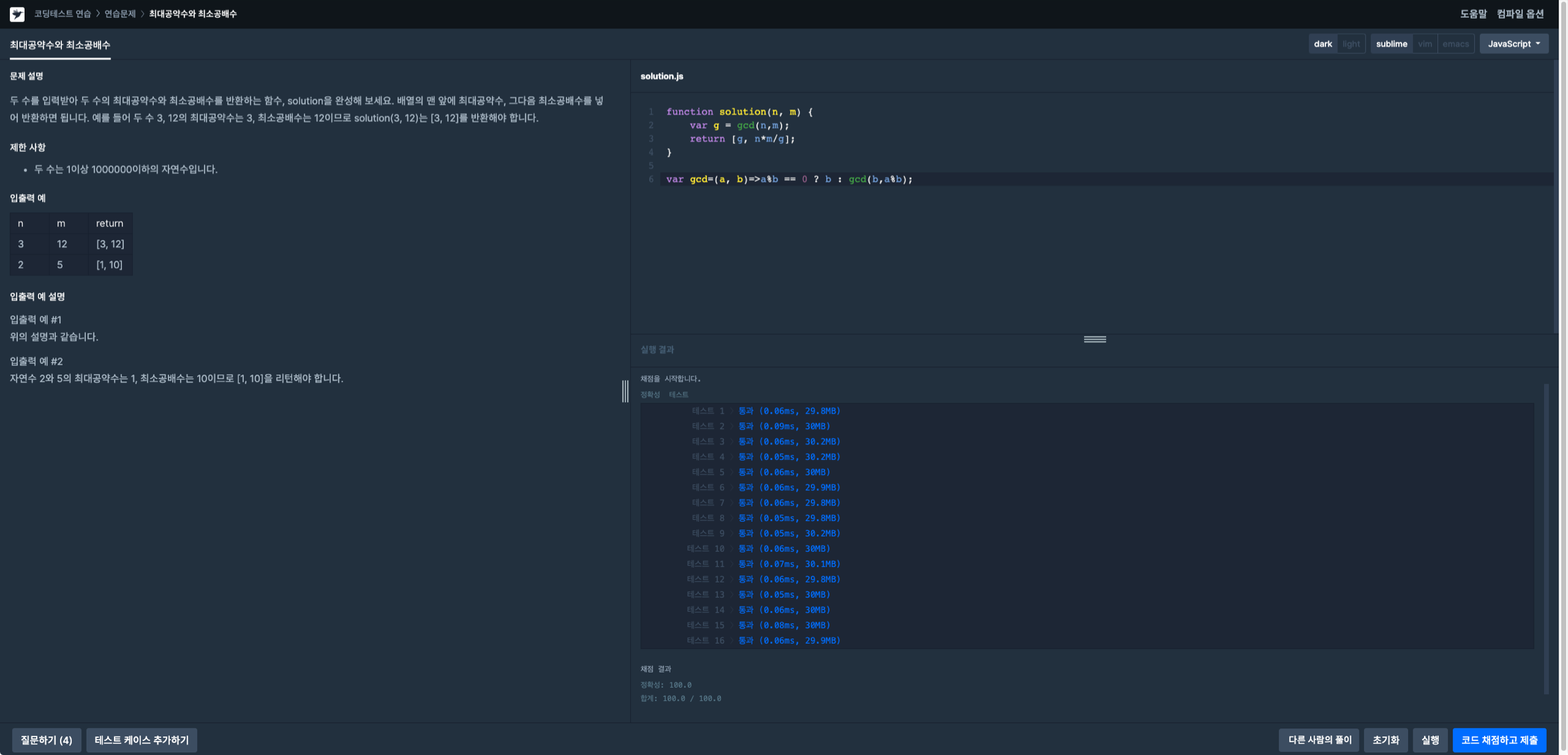Click 질문하기 (4) button
The width and height of the screenshot is (1568, 755).
click(47, 740)
